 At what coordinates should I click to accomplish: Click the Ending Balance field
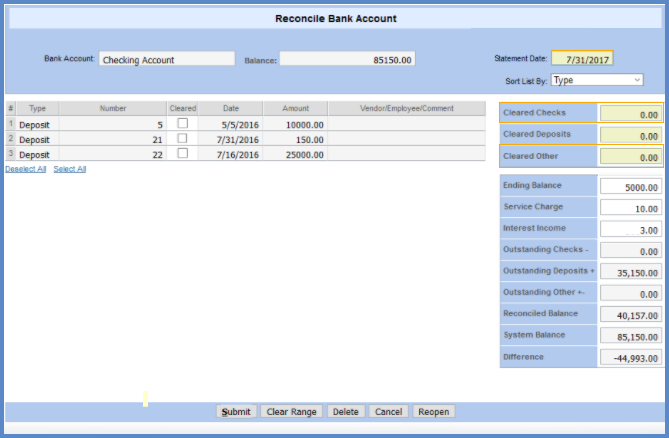tap(631, 186)
